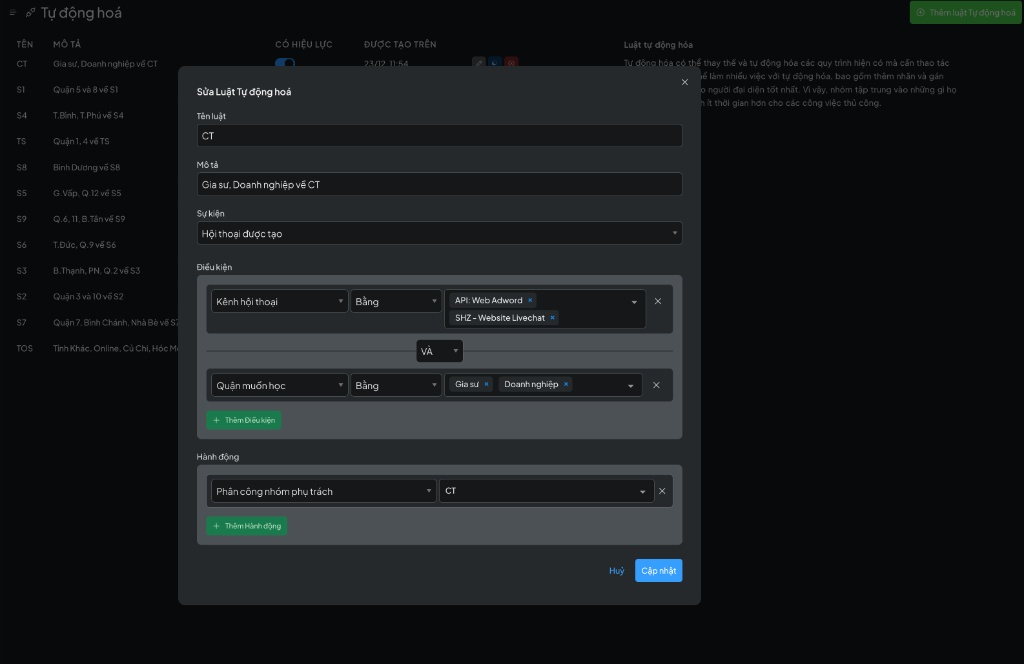
Task: Click the edit pencil icon for CT rule
Action: (479, 63)
